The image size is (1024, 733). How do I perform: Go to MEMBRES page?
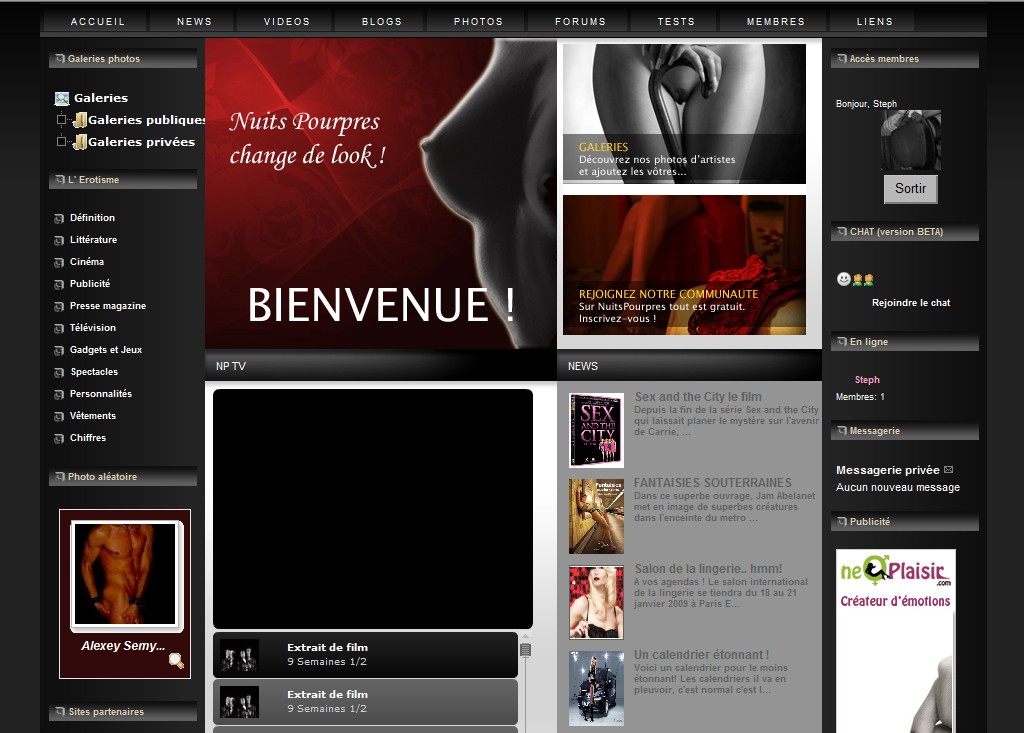(x=776, y=22)
